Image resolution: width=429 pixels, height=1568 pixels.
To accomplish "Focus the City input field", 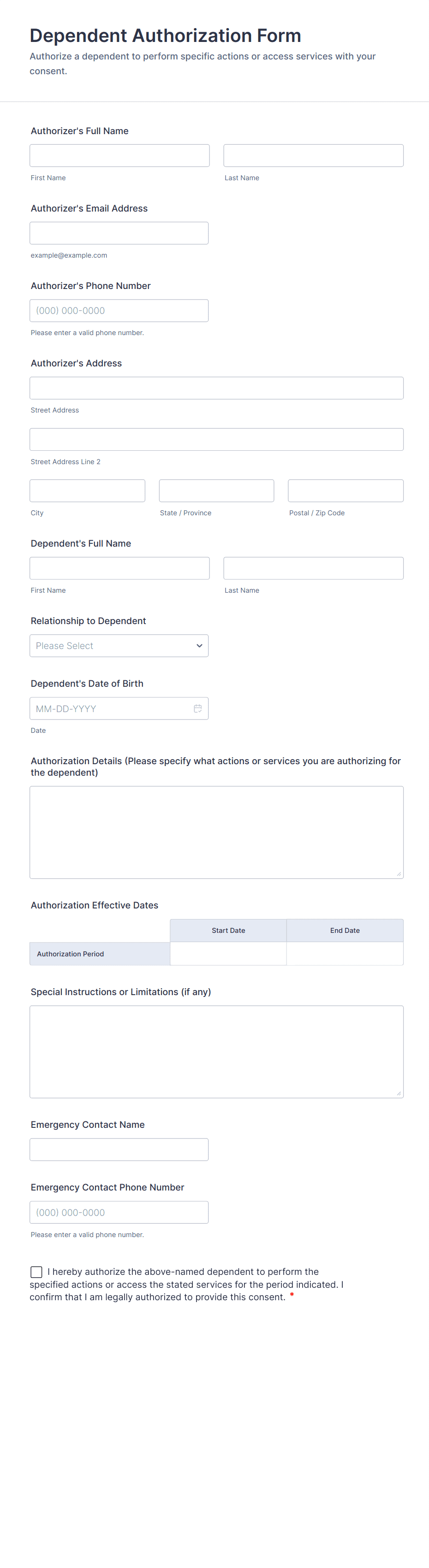I will 87,490.
